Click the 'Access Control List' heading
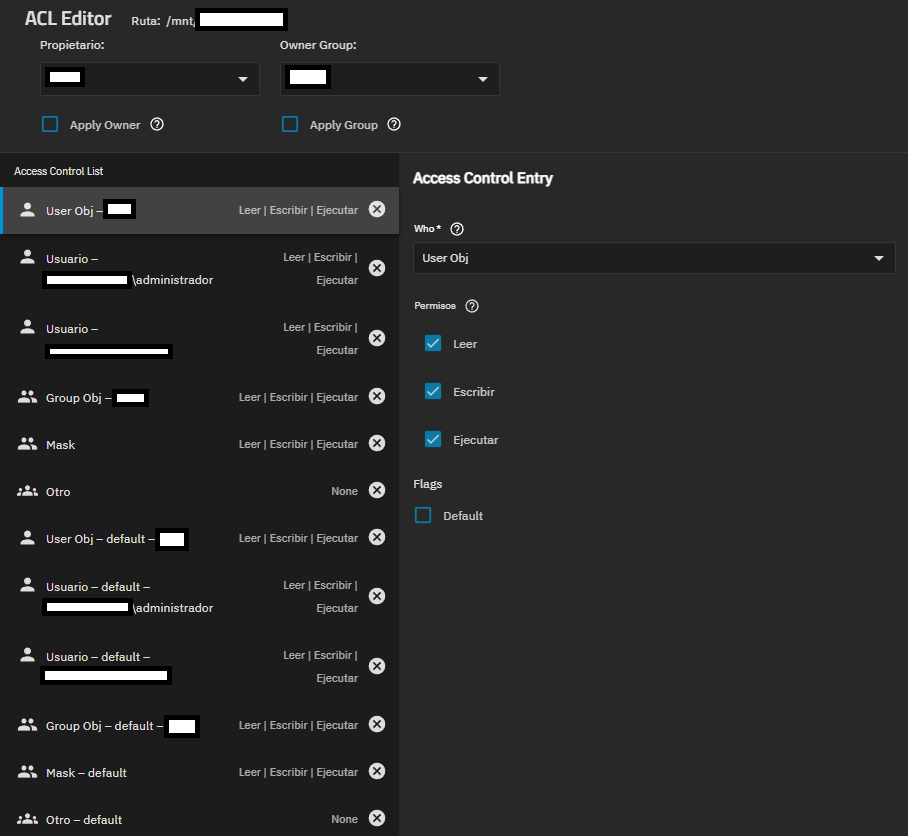 pos(58,171)
